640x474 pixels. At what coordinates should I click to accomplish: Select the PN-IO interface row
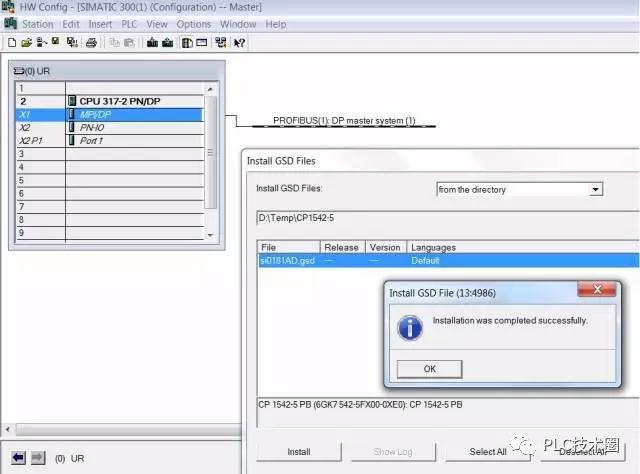click(x=110, y=127)
